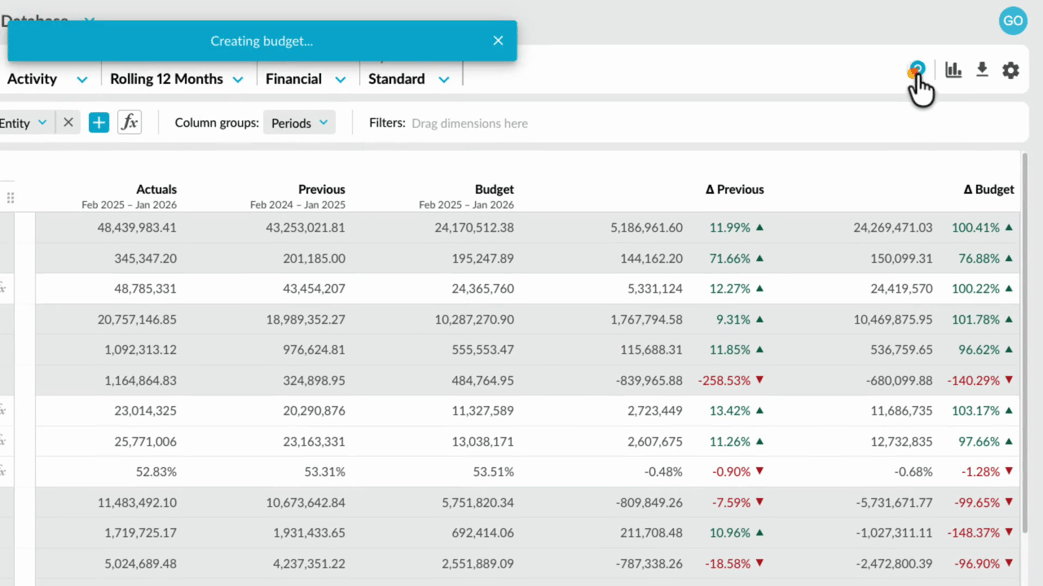Open the bar chart view icon
1043x586 pixels.
pos(953,69)
